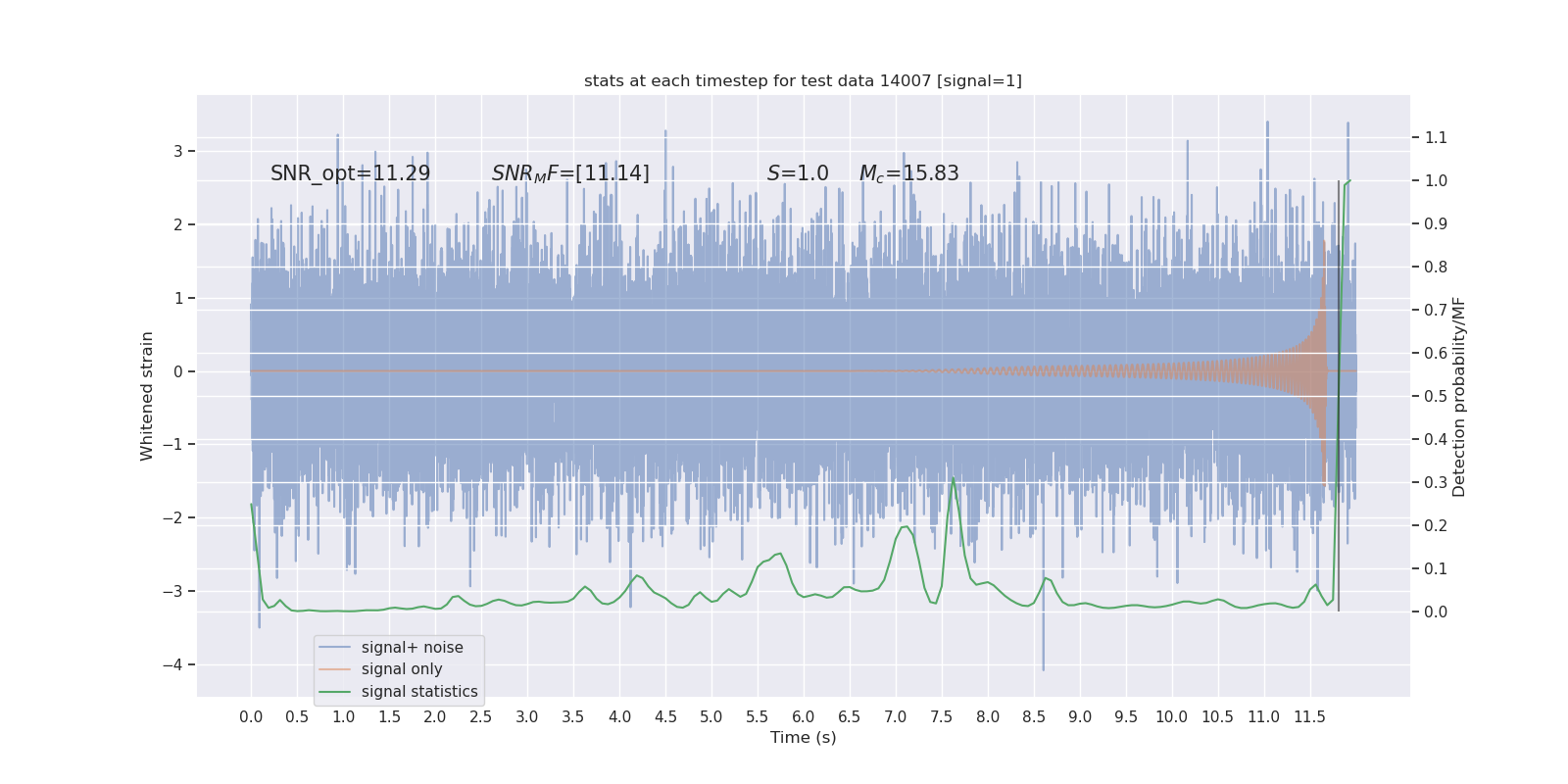Select the 'signal+ noise' legend label
Screen dimensions: 1568x784
click(x=412, y=648)
